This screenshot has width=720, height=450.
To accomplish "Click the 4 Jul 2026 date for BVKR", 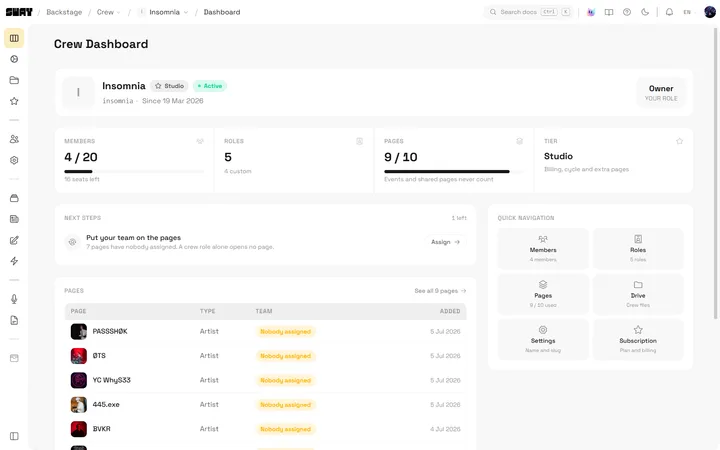I will [x=445, y=429].
